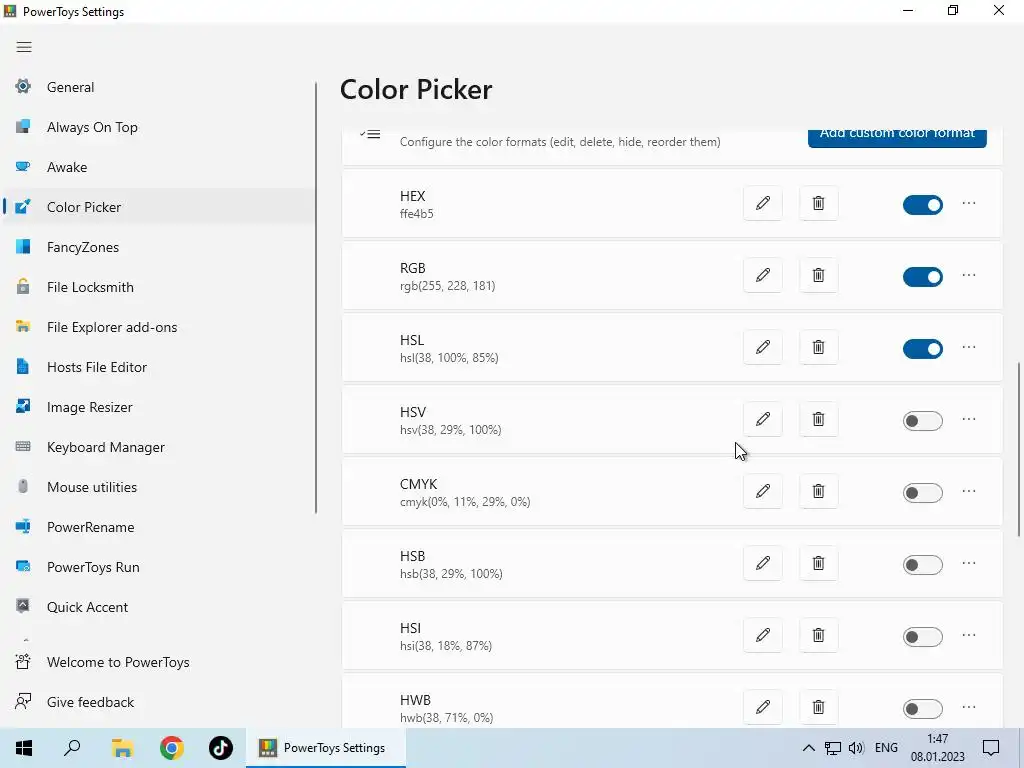Click the volume speaker tray icon
The height and width of the screenshot is (768, 1024).
pyautogui.click(x=856, y=748)
